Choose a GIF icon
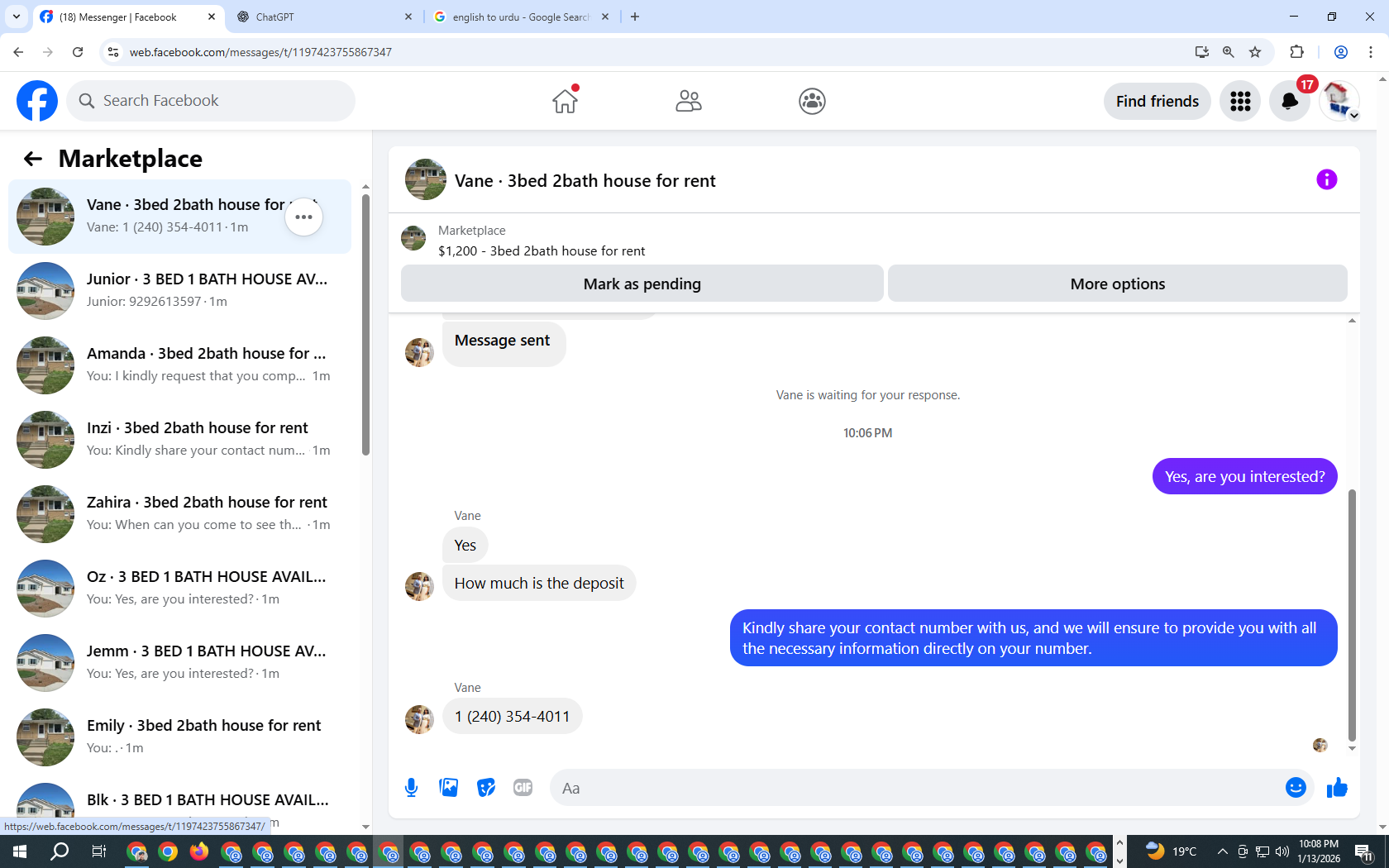The height and width of the screenshot is (868, 1389). tap(523, 788)
